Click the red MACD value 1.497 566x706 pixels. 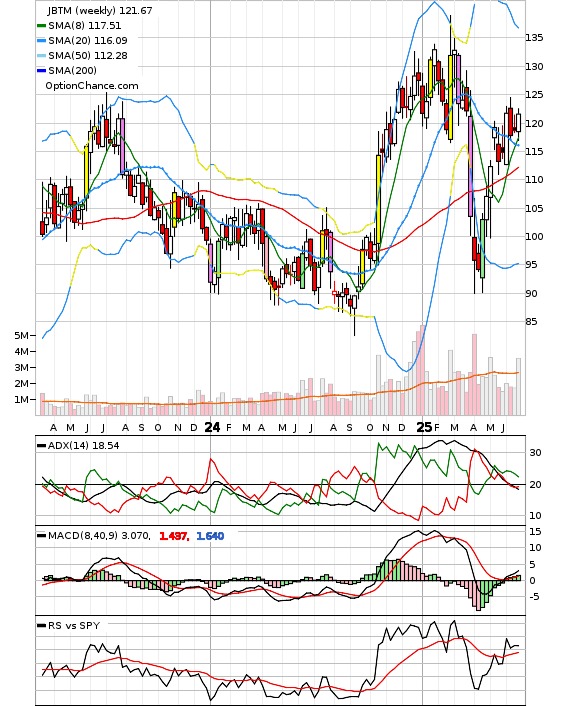click(174, 536)
